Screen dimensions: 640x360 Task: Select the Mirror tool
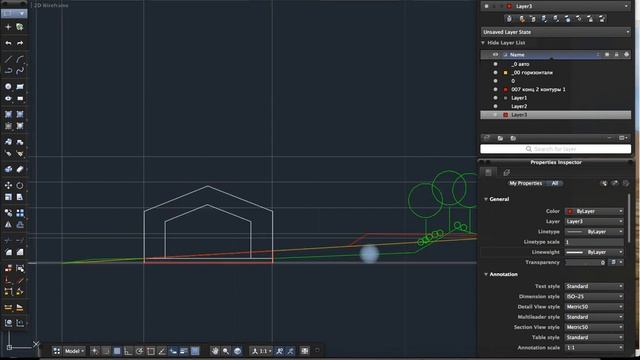8,224
